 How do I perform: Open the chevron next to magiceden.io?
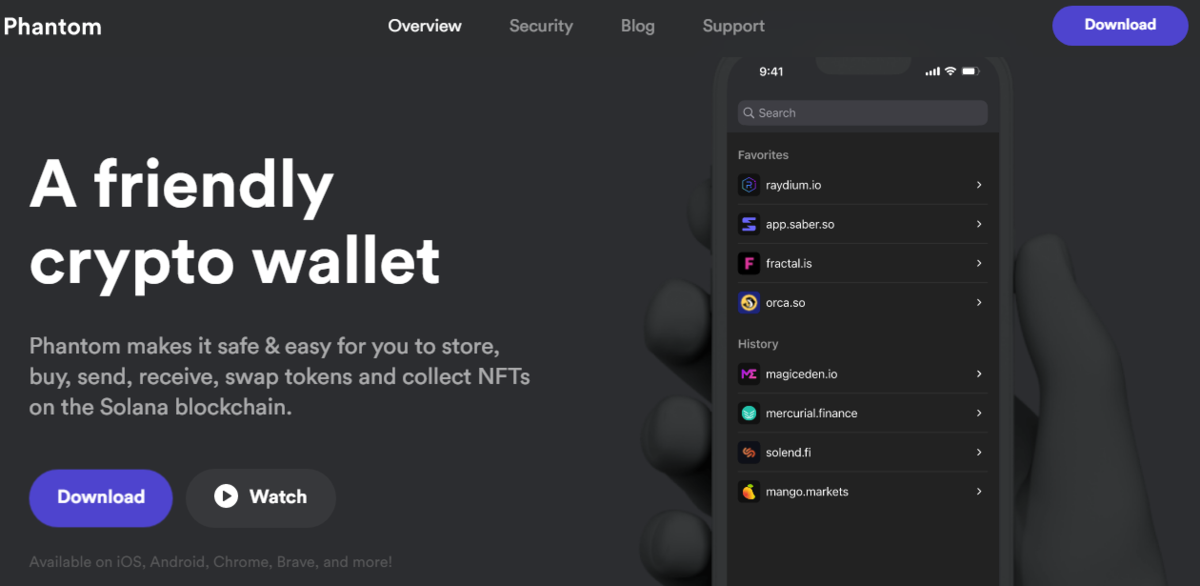coord(979,374)
